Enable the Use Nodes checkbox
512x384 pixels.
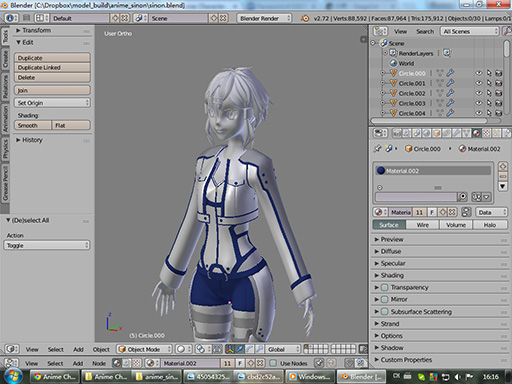[273, 363]
